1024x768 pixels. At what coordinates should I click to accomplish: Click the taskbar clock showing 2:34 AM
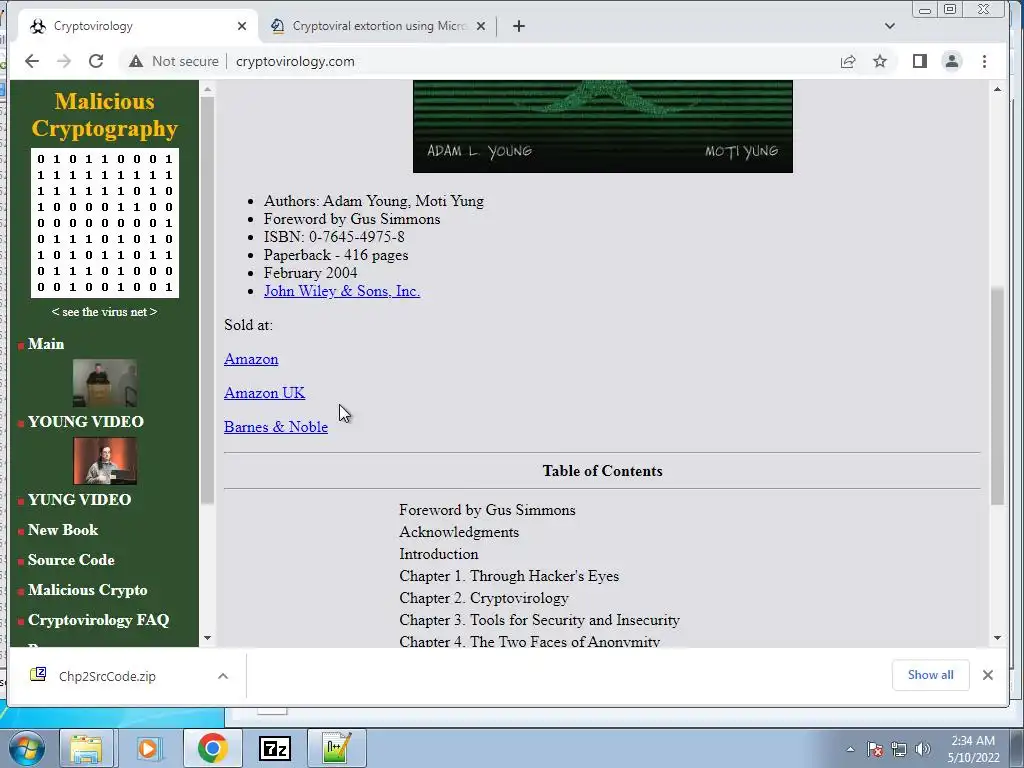973,749
